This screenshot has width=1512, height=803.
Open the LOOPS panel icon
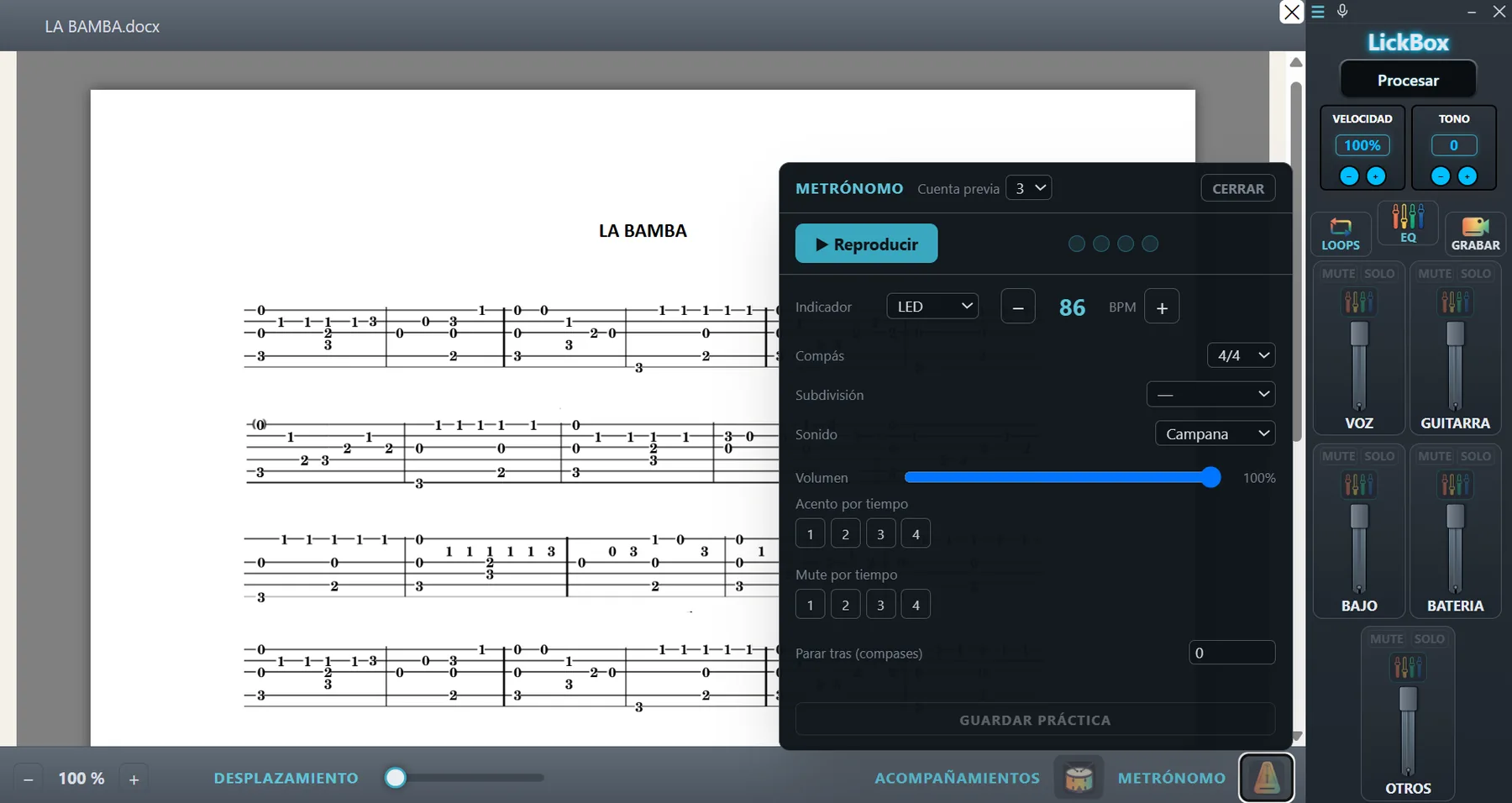pos(1341,234)
